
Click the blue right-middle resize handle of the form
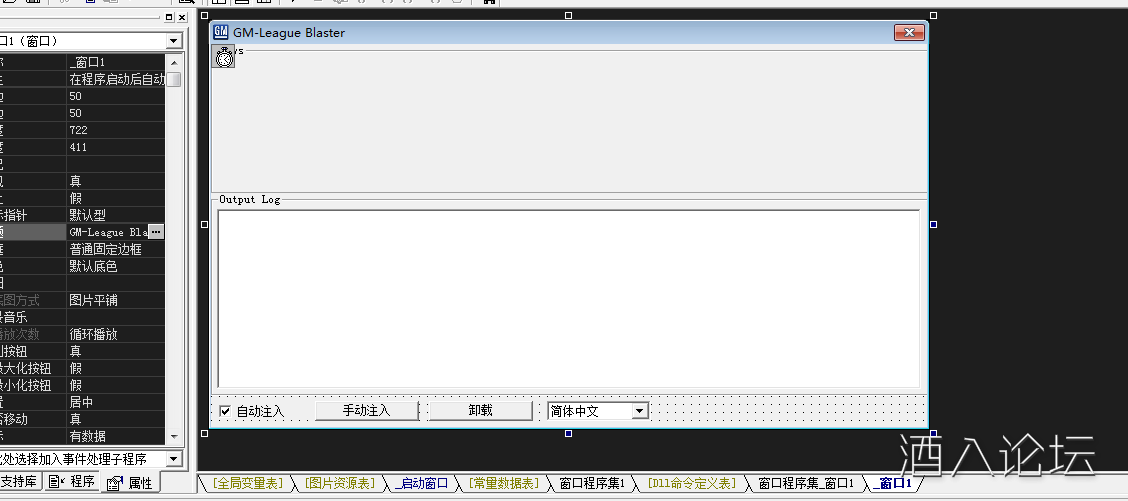934,225
